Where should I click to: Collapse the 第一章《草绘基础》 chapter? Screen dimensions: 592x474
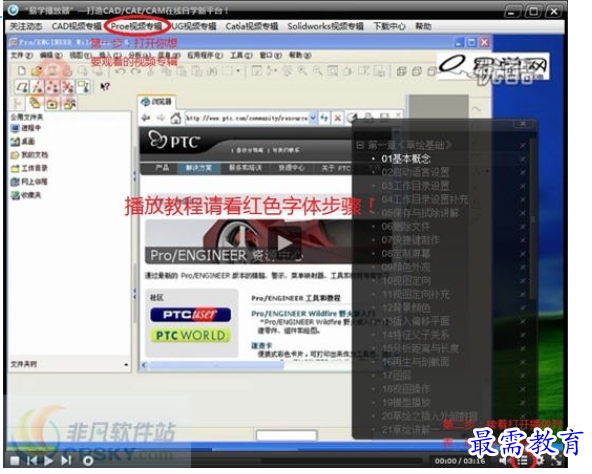[360, 145]
